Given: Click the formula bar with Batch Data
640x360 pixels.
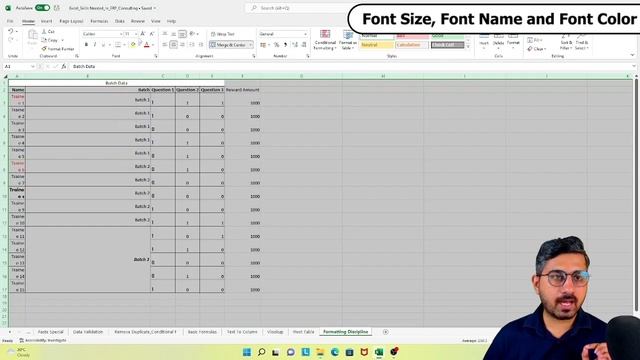Looking at the screenshot, I should pos(351,66).
